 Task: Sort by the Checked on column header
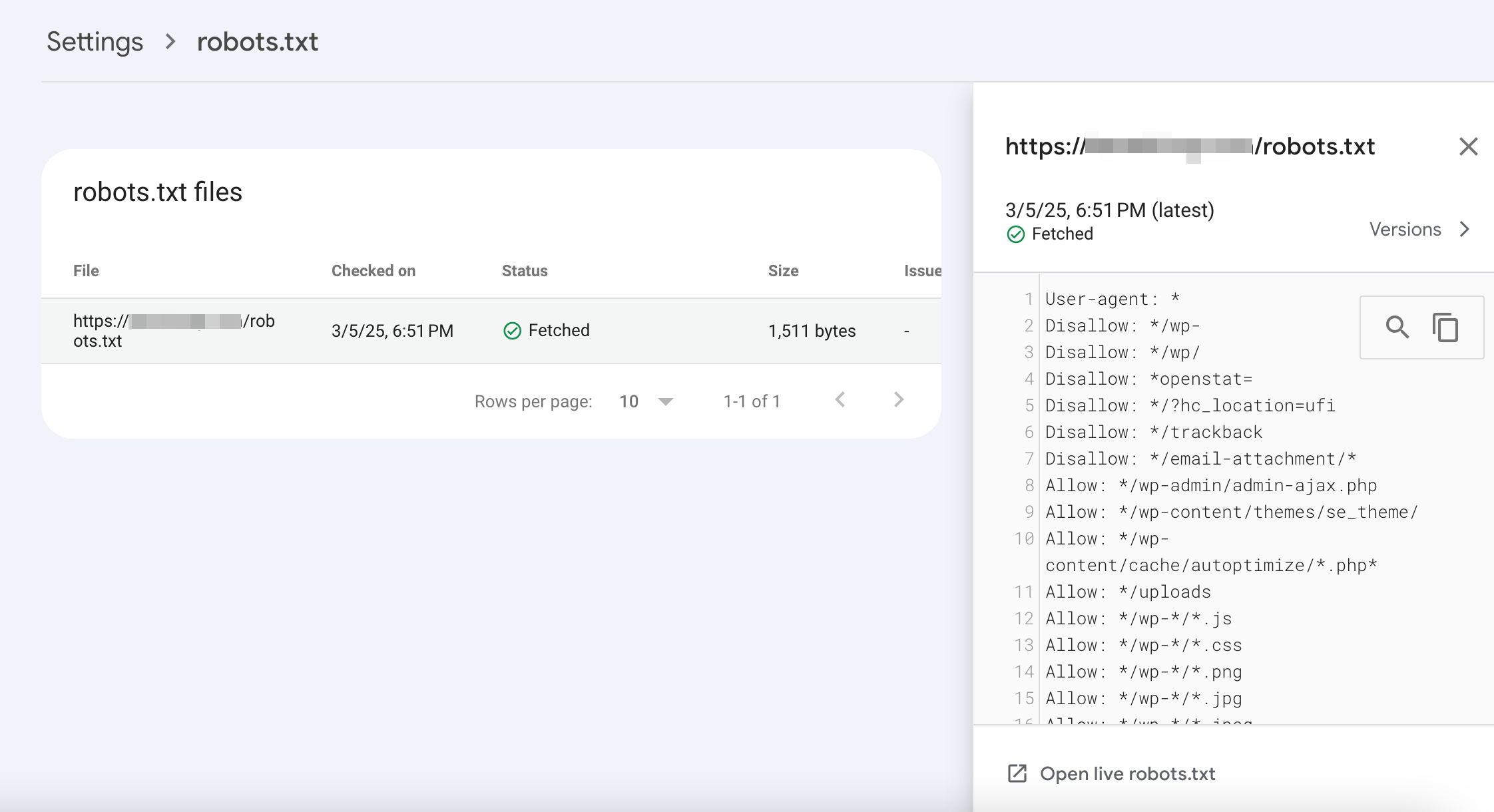pyautogui.click(x=373, y=270)
